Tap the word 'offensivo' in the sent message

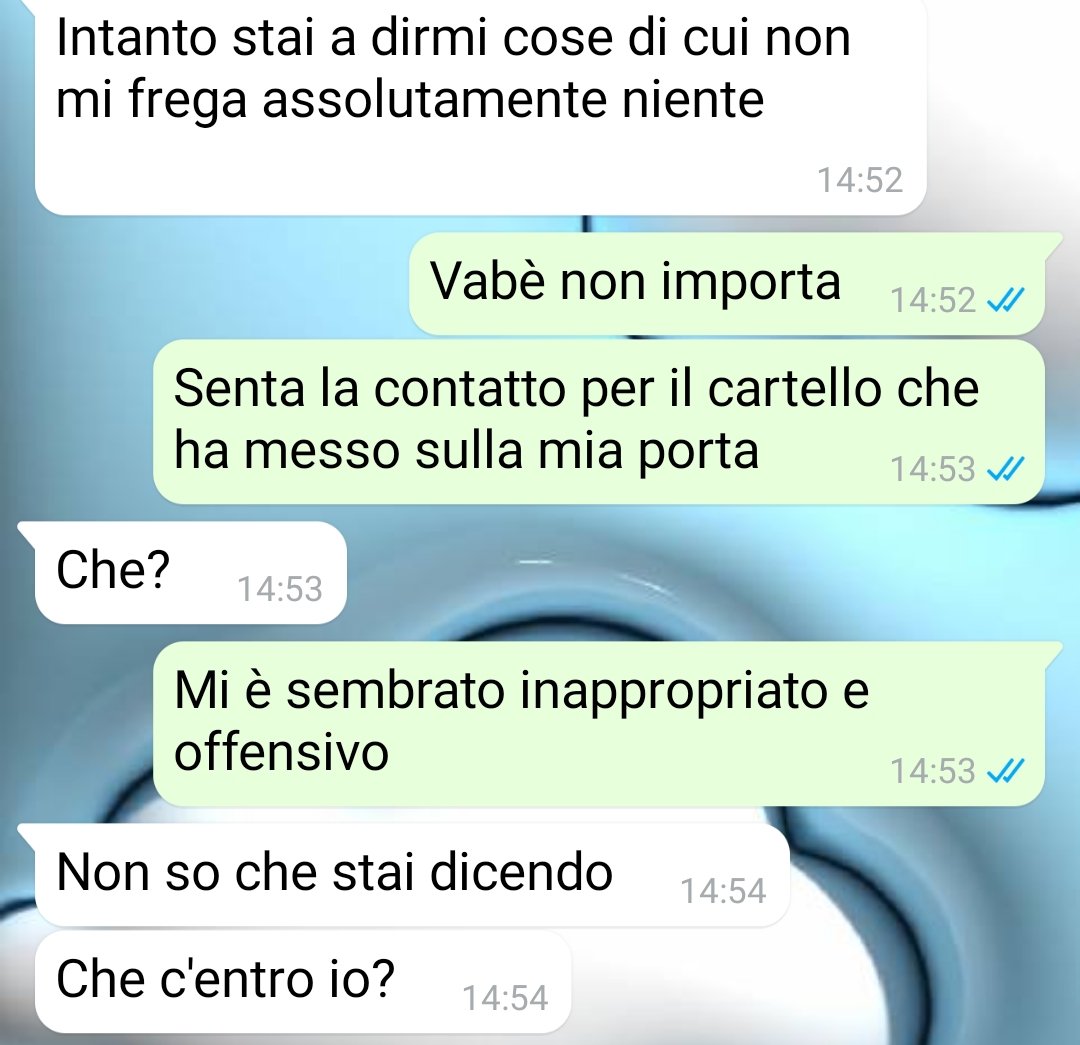point(282,752)
